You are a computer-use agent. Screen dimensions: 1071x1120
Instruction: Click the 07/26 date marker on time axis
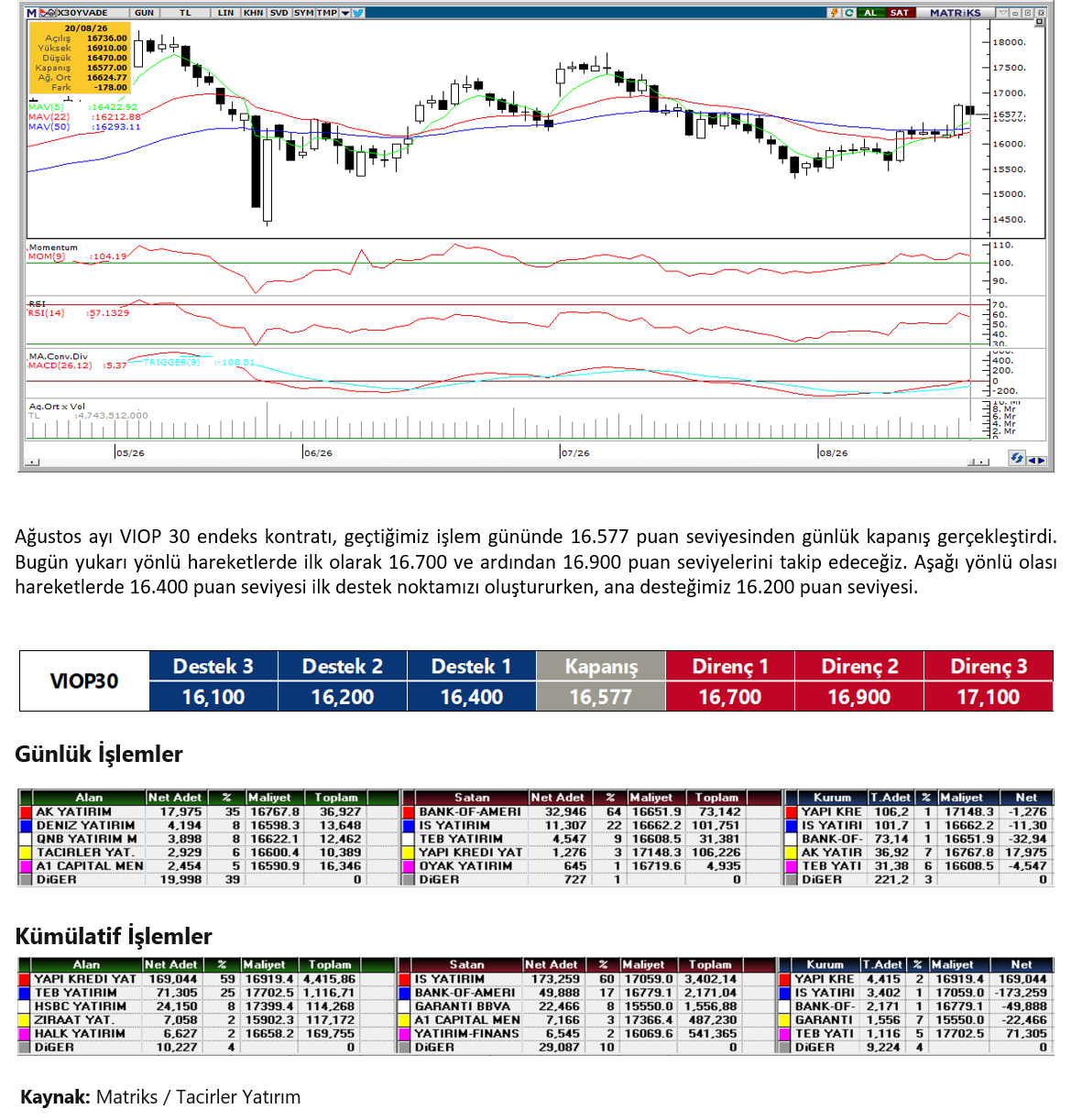(576, 452)
